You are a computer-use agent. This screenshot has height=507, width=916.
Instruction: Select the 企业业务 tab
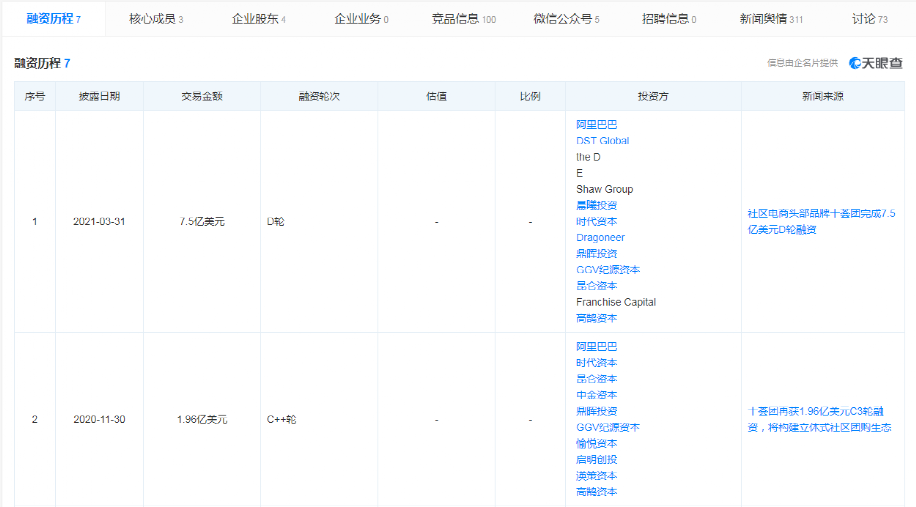pyautogui.click(x=361, y=19)
